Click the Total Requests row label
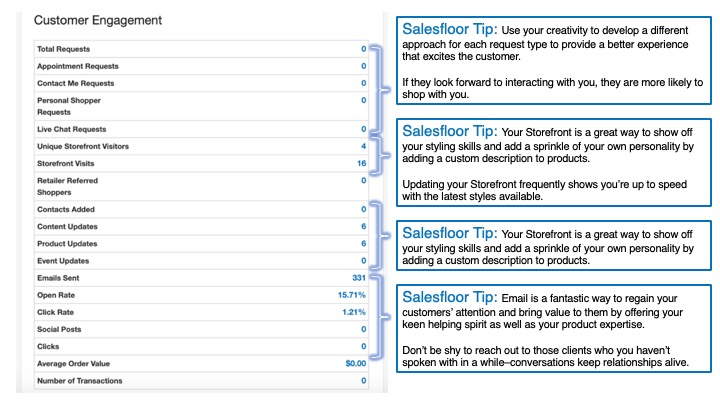Image resolution: width=720 pixels, height=405 pixels. (64, 48)
